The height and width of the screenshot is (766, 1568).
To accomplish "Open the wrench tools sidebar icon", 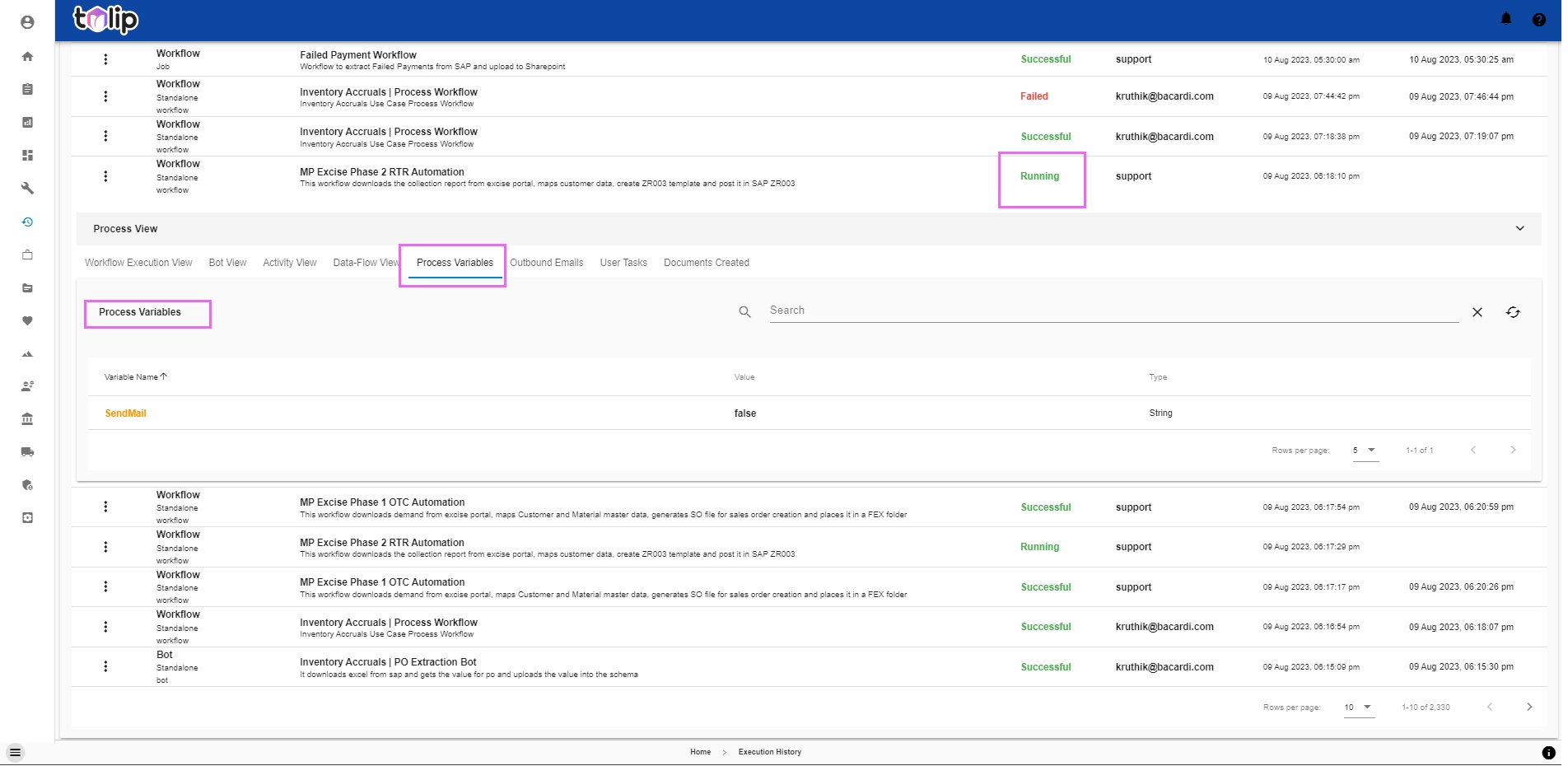I will tap(27, 188).
